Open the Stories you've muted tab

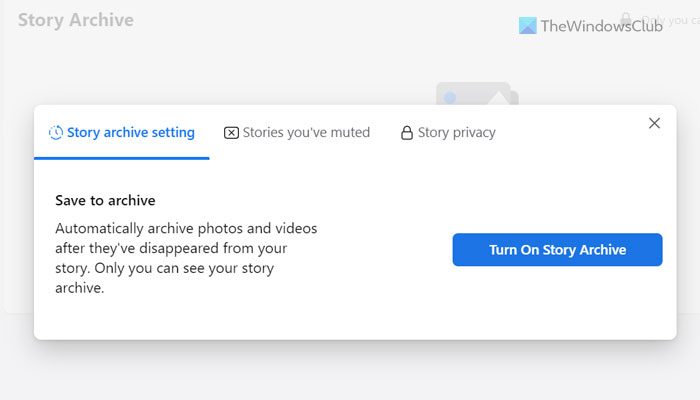click(305, 132)
